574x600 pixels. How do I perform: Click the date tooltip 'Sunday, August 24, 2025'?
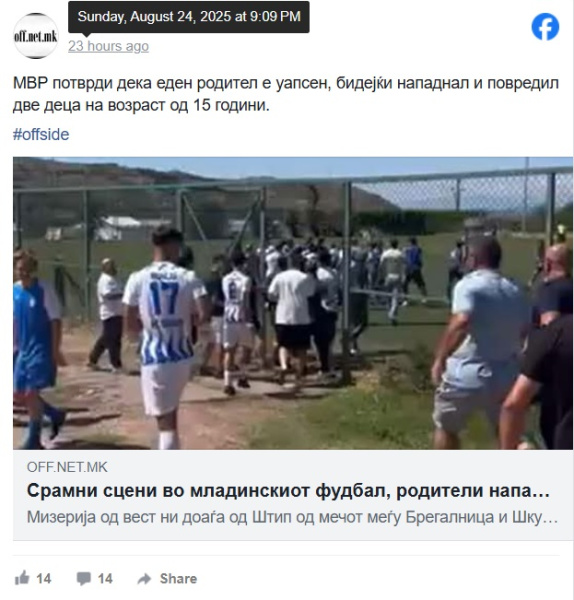(189, 17)
